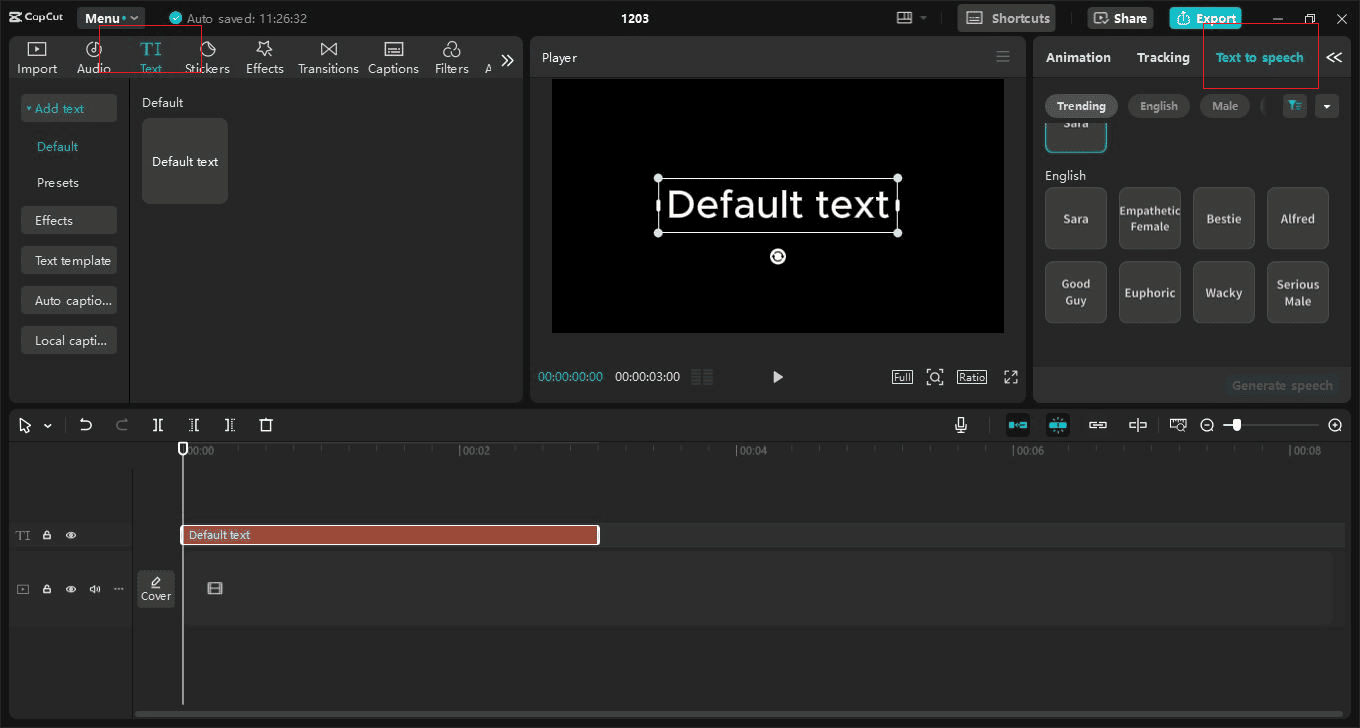Screen dimensions: 1360x728
Task: Click the Split clip icon
Action: (x=158, y=425)
